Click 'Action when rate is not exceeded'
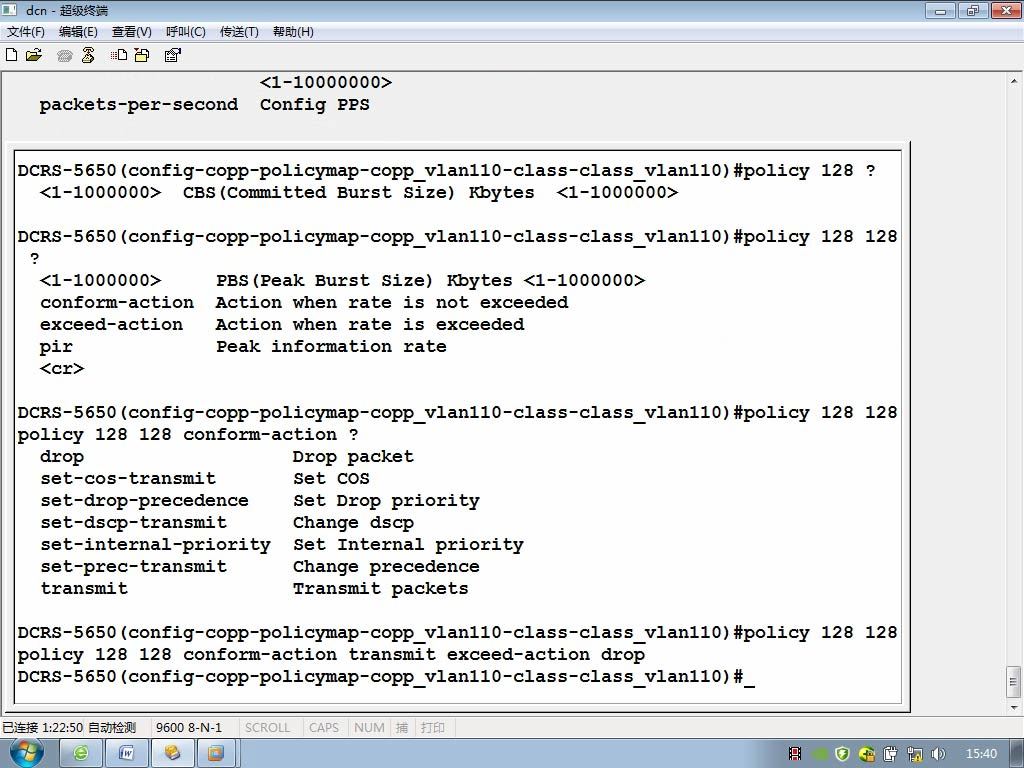The image size is (1024, 768). pyautogui.click(x=392, y=303)
